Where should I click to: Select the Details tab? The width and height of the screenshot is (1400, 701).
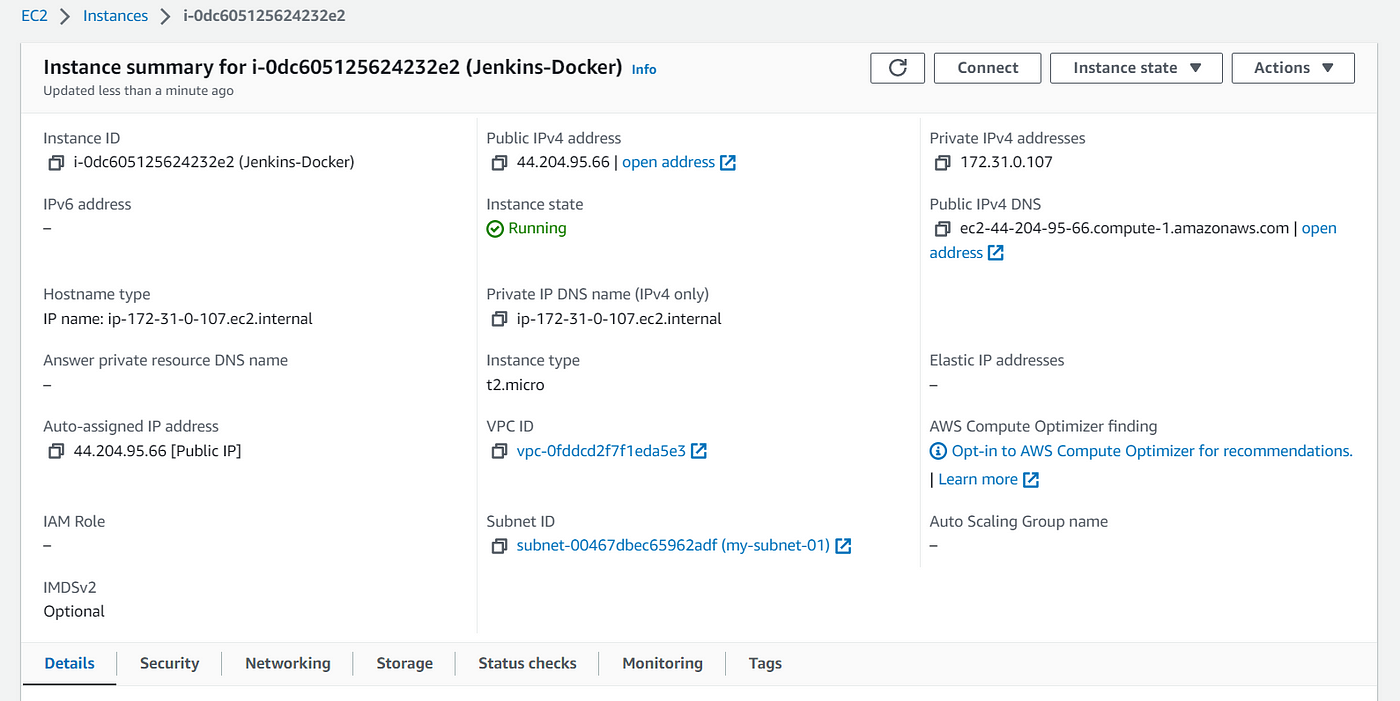coord(70,663)
